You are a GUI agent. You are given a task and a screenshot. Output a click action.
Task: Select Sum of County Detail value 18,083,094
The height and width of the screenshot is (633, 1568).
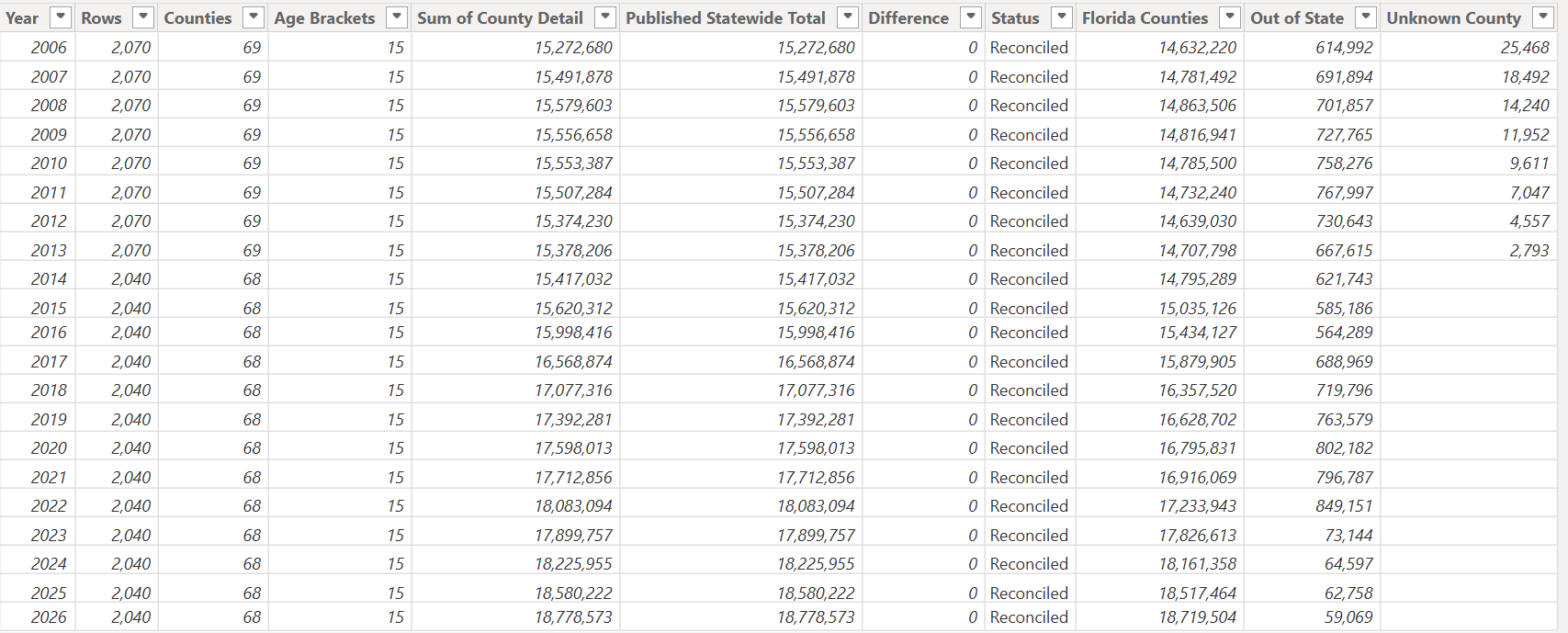point(573,505)
